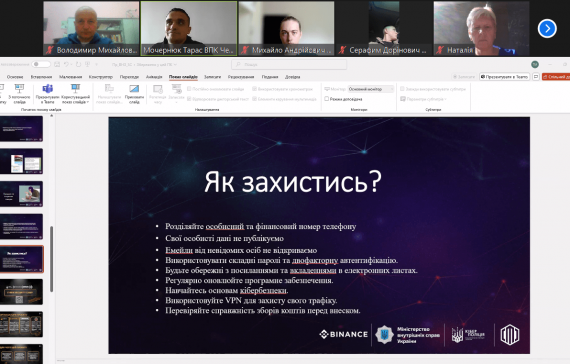Click the Undo arrow icon

click(x=66, y=64)
